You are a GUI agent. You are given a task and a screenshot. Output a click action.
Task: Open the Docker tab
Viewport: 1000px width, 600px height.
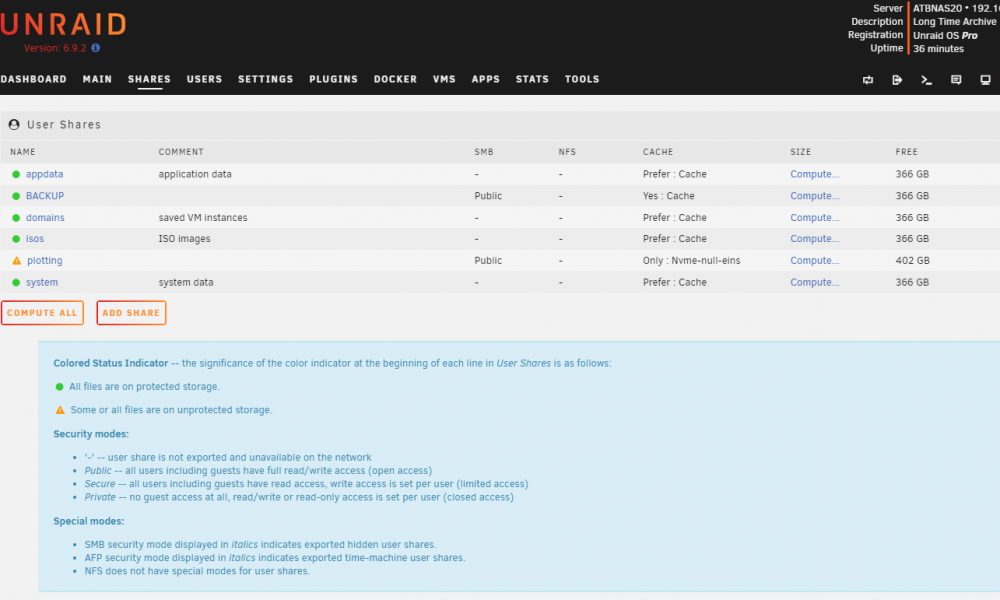pyautogui.click(x=395, y=79)
